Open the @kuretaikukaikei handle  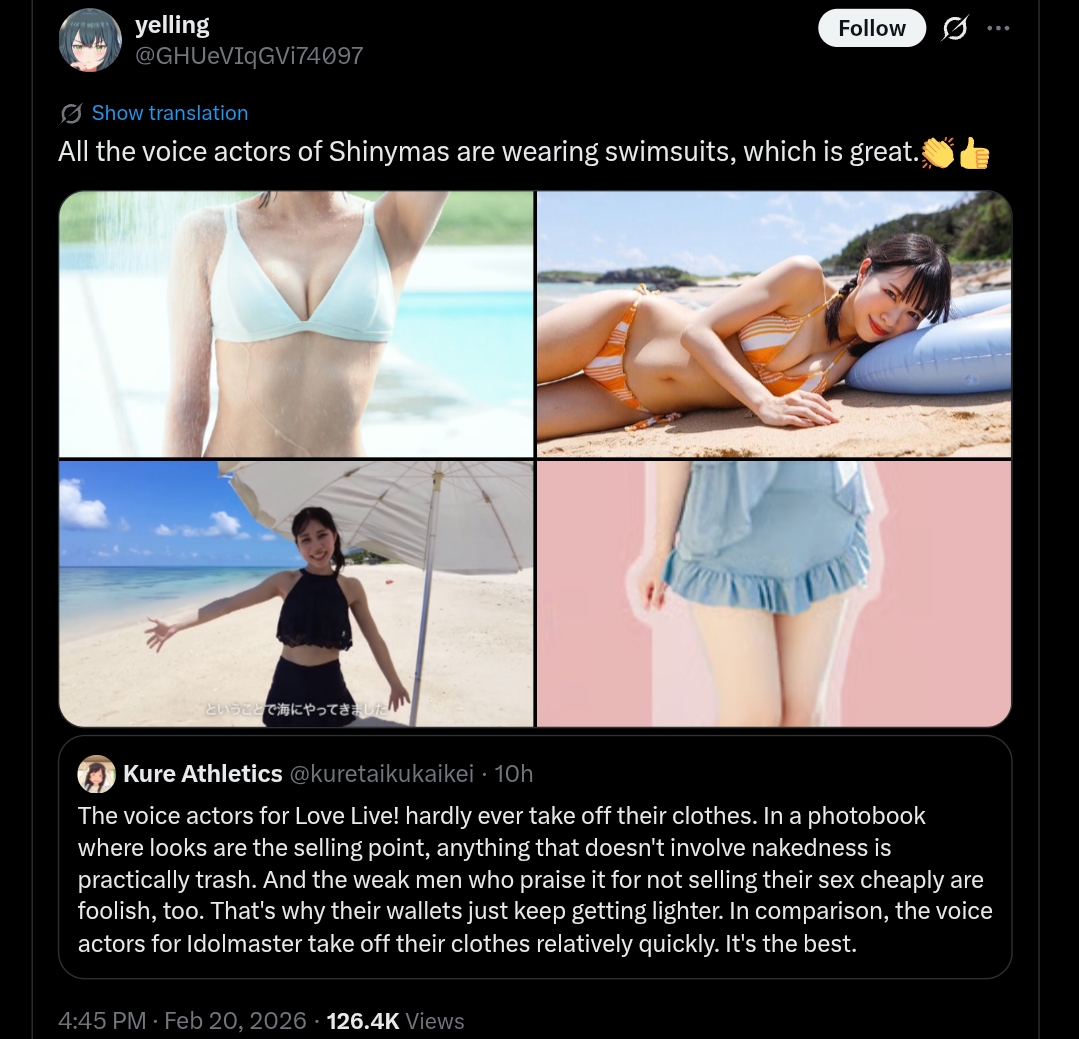click(382, 774)
